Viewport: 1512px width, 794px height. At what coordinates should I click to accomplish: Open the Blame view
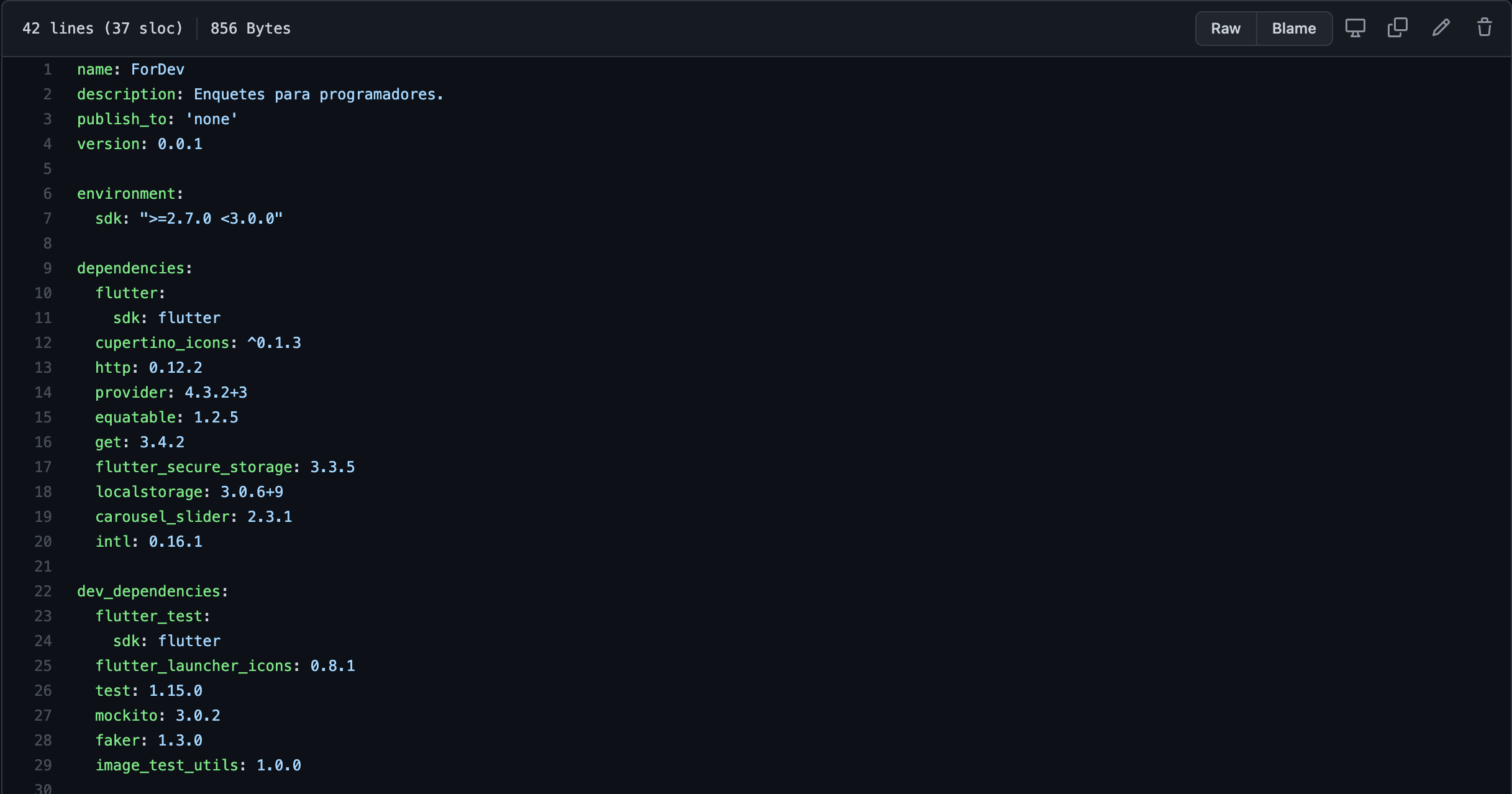pyautogui.click(x=1293, y=29)
